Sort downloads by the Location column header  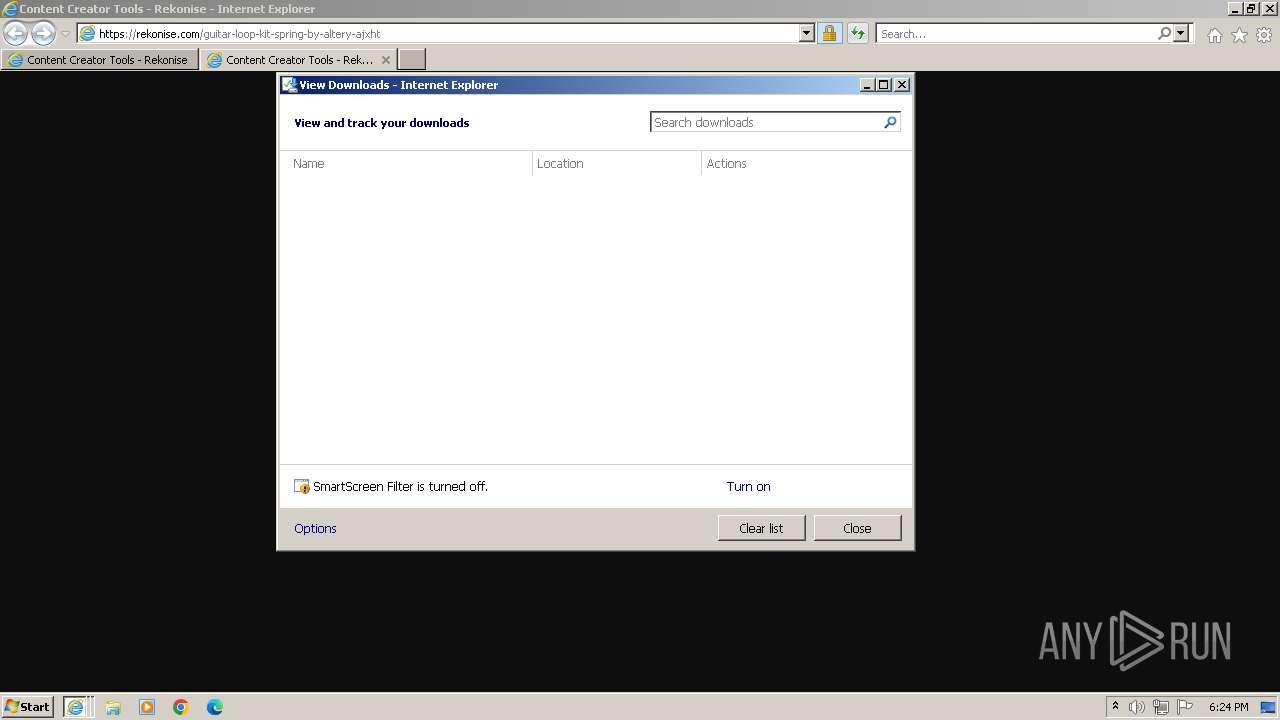(x=617, y=163)
